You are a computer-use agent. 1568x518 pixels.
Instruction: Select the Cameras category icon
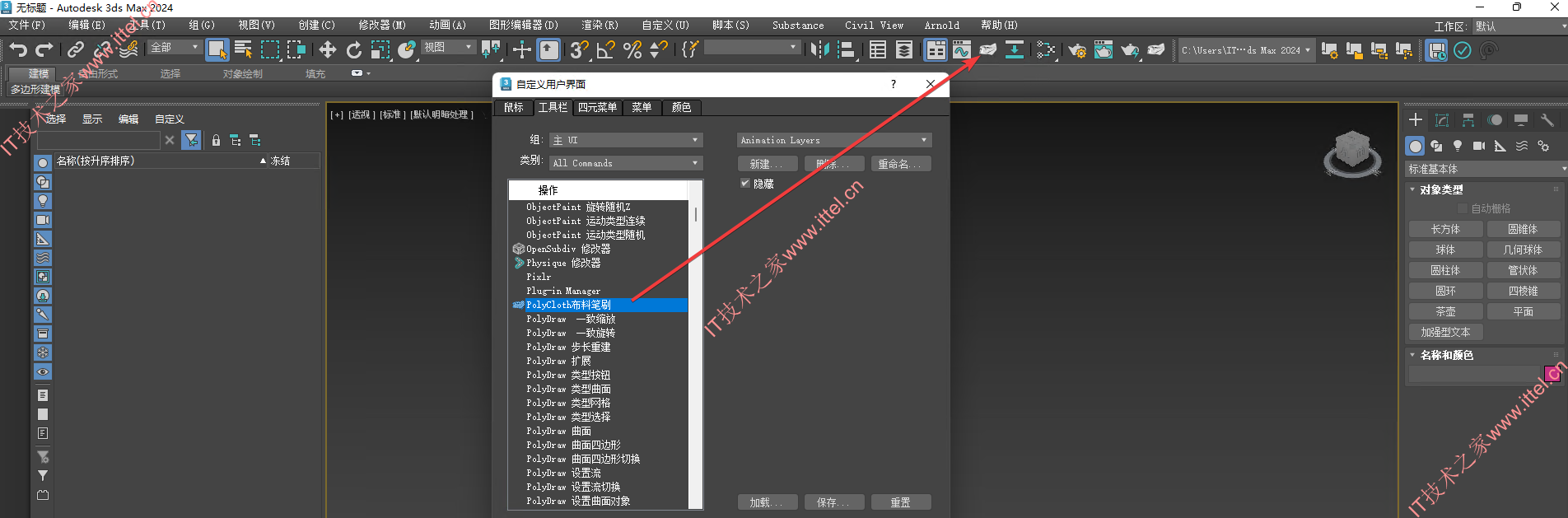pos(1479,146)
